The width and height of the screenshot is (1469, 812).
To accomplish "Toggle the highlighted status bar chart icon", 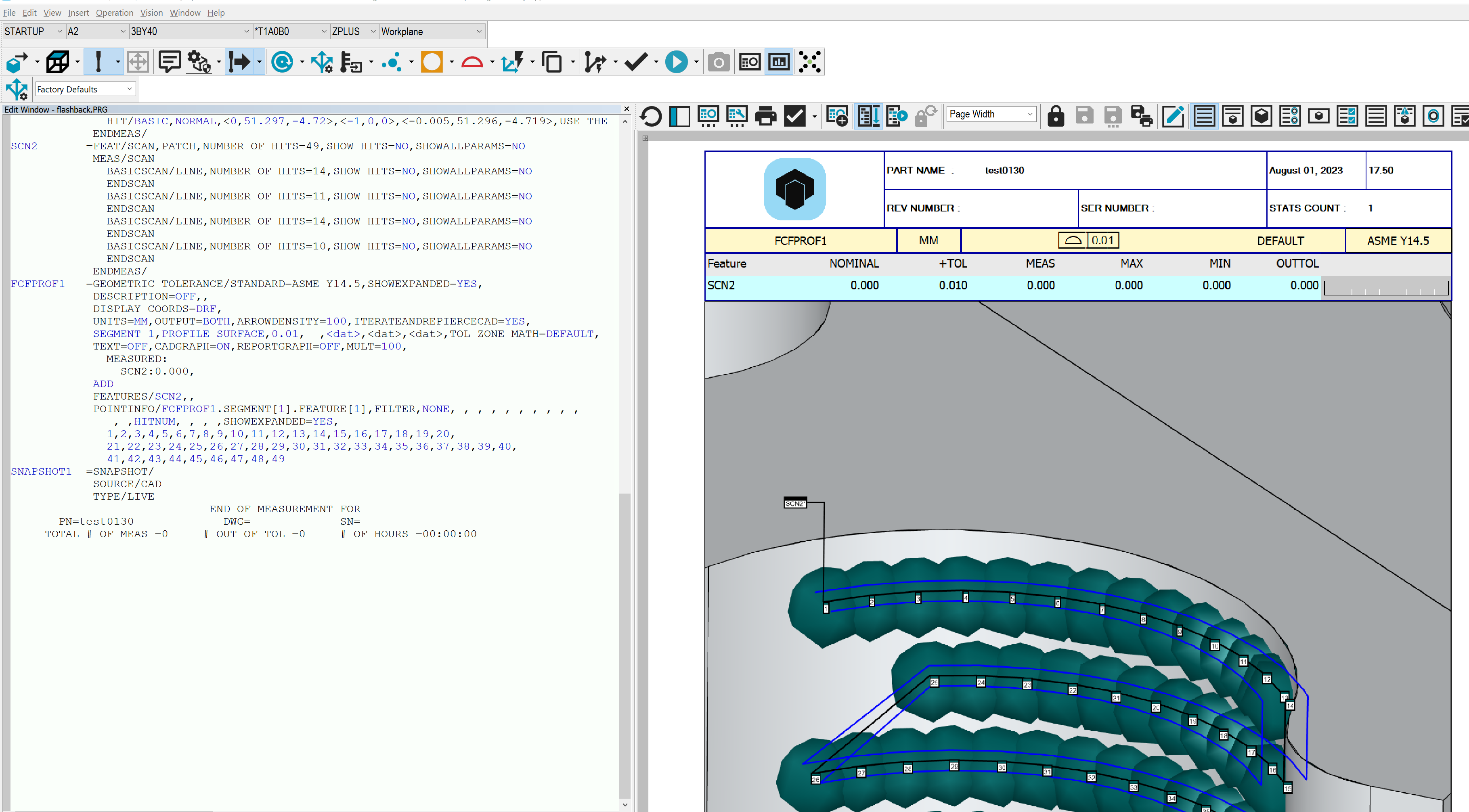I will 779,62.
